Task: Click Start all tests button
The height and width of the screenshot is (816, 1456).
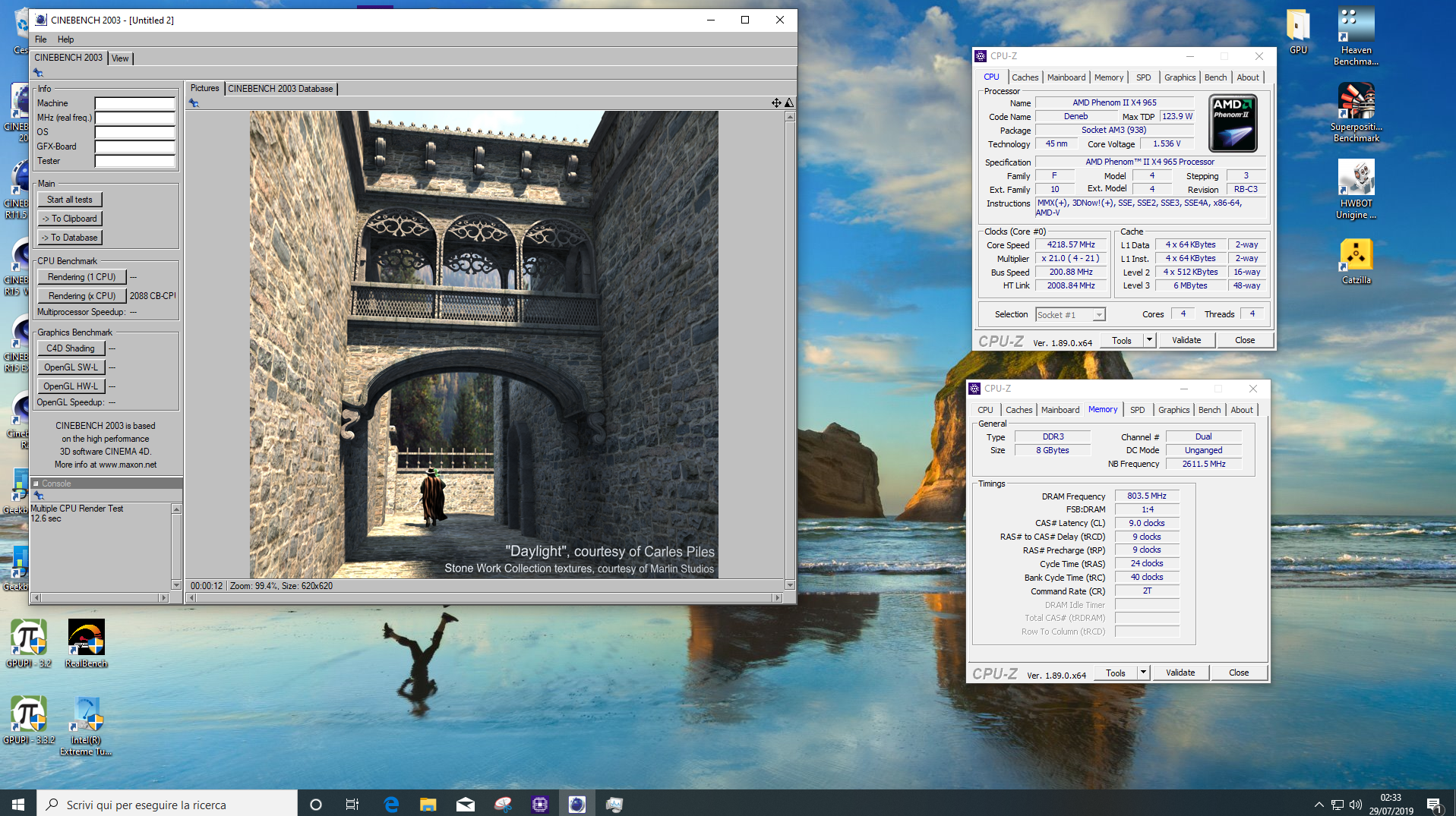Action: (x=70, y=200)
